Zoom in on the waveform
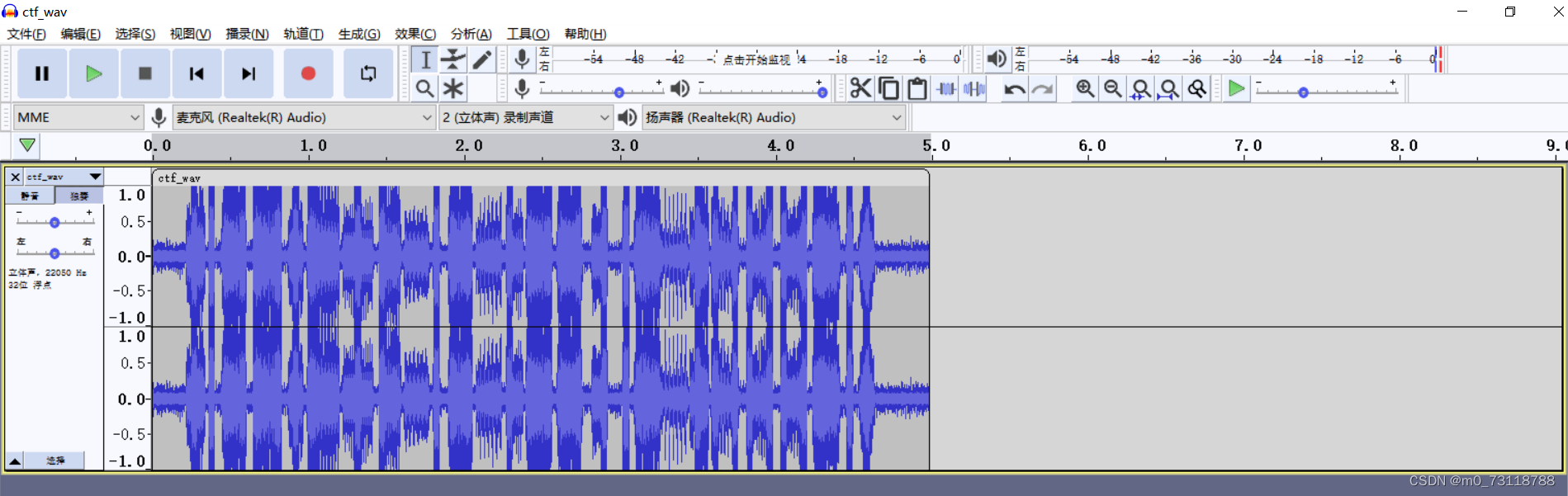Screen dimensions: 1568x496 [x=1085, y=88]
